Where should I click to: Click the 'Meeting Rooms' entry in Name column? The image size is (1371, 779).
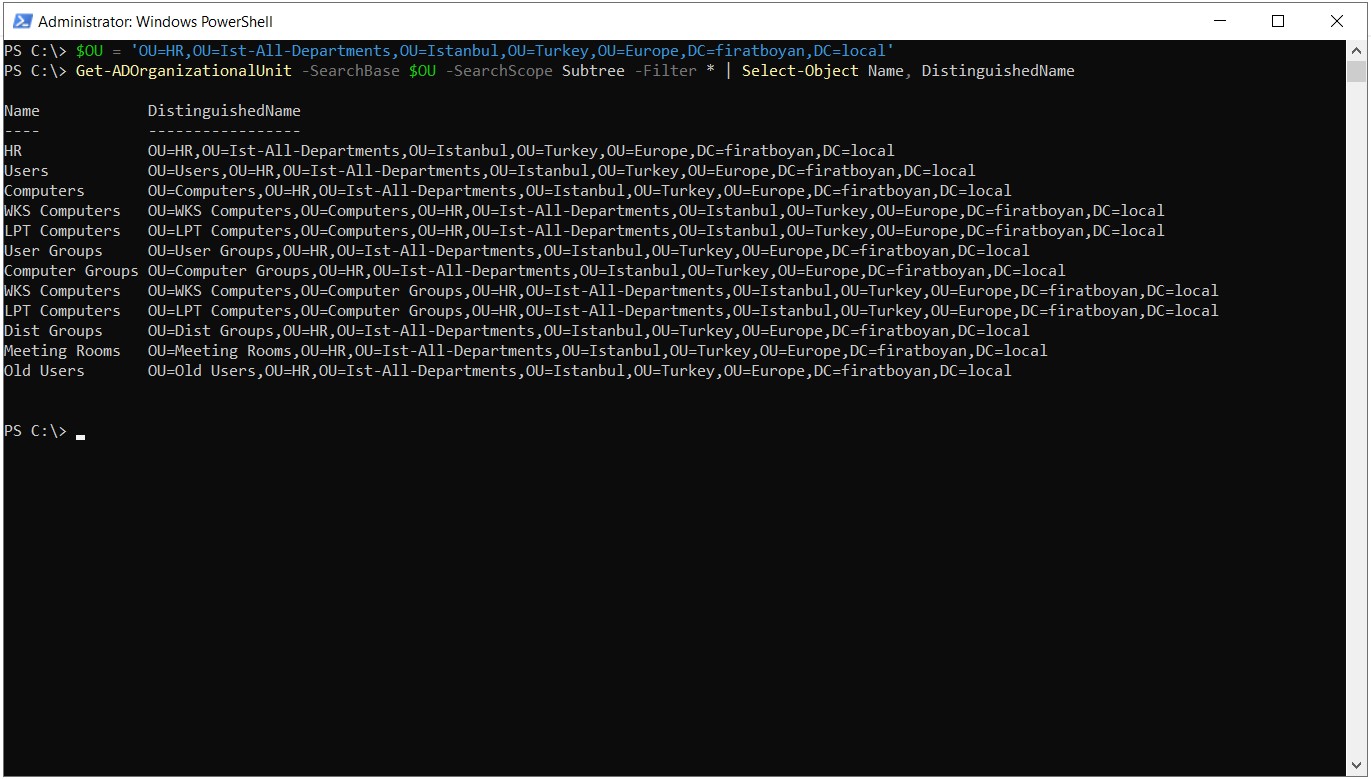tap(62, 351)
